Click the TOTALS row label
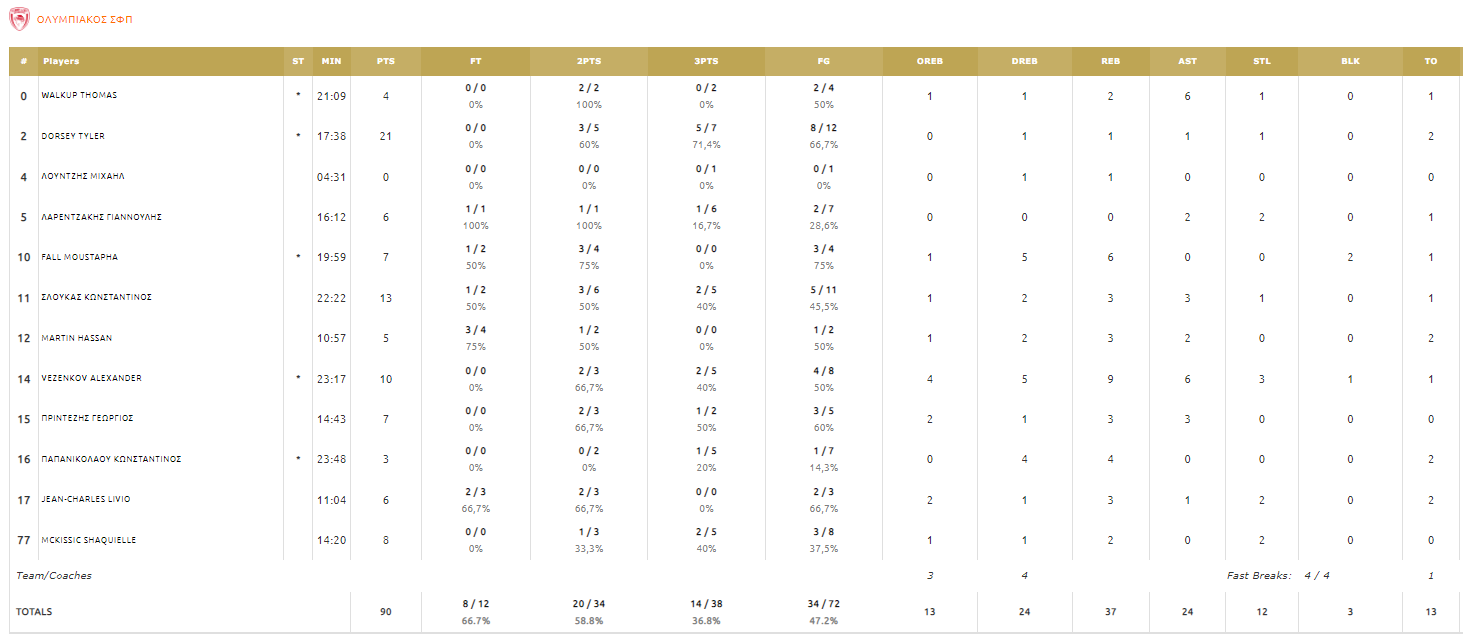This screenshot has width=1463, height=639. [34, 611]
